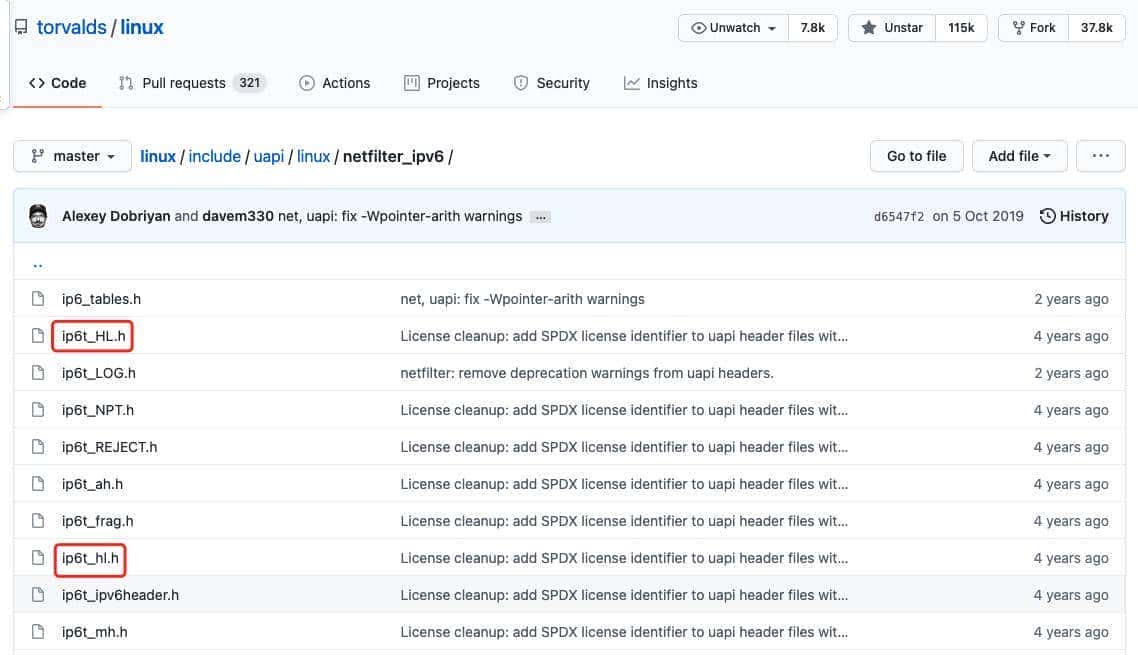Screen dimensions: 1138x655
Task: Fork the repository using Fork button
Action: pos(1033,28)
